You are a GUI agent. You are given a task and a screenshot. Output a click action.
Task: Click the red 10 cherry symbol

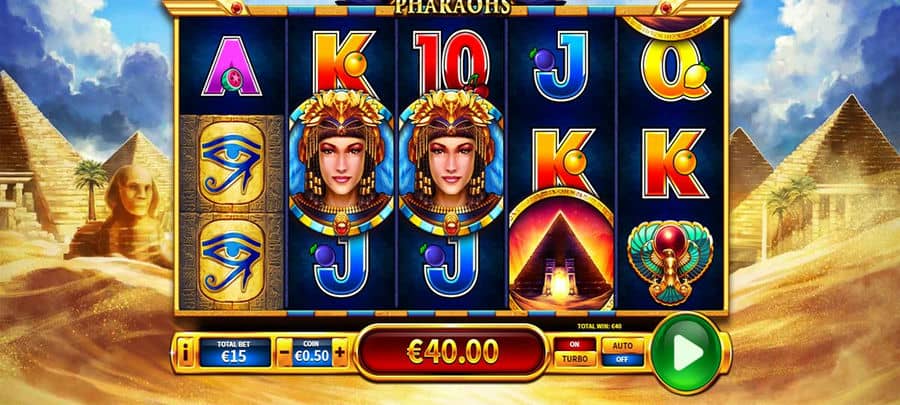click(x=451, y=62)
